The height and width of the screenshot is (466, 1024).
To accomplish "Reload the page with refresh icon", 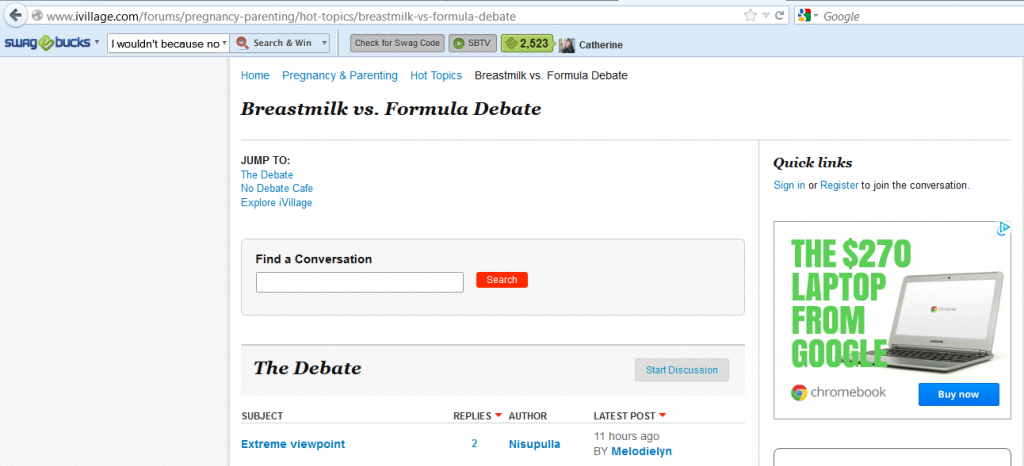I will click(x=779, y=16).
